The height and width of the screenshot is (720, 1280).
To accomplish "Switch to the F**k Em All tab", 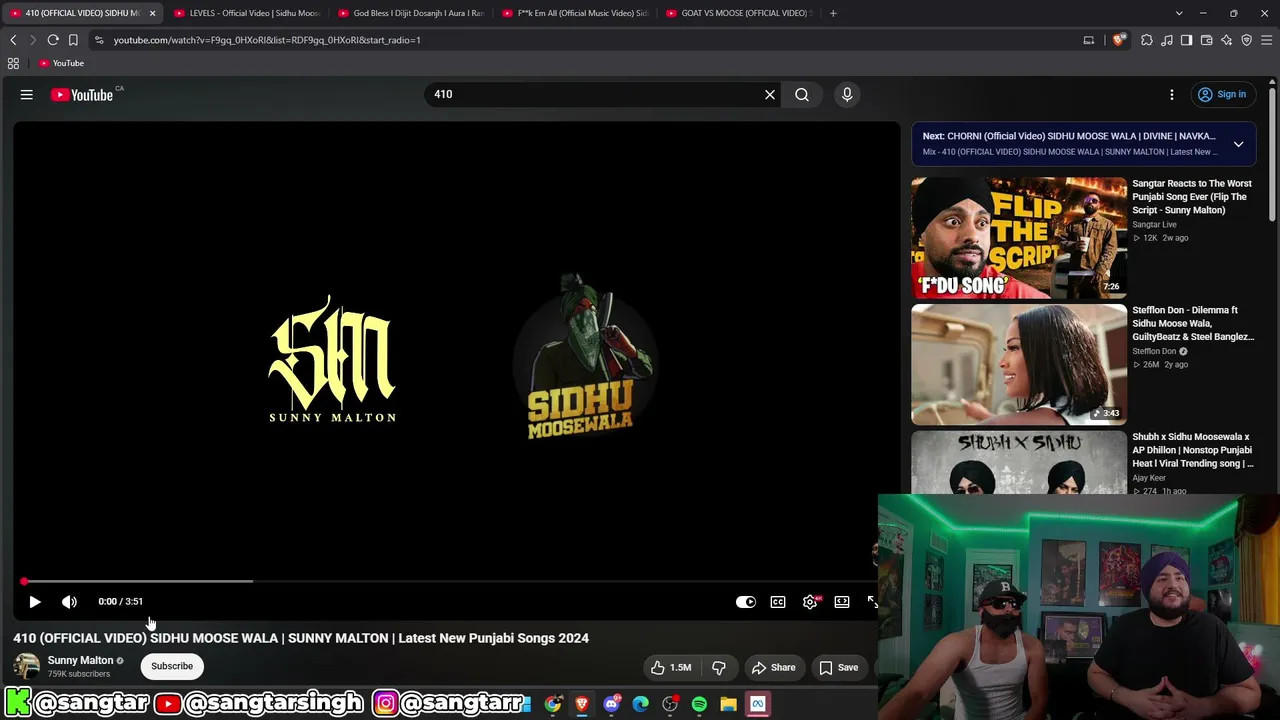I will [573, 13].
